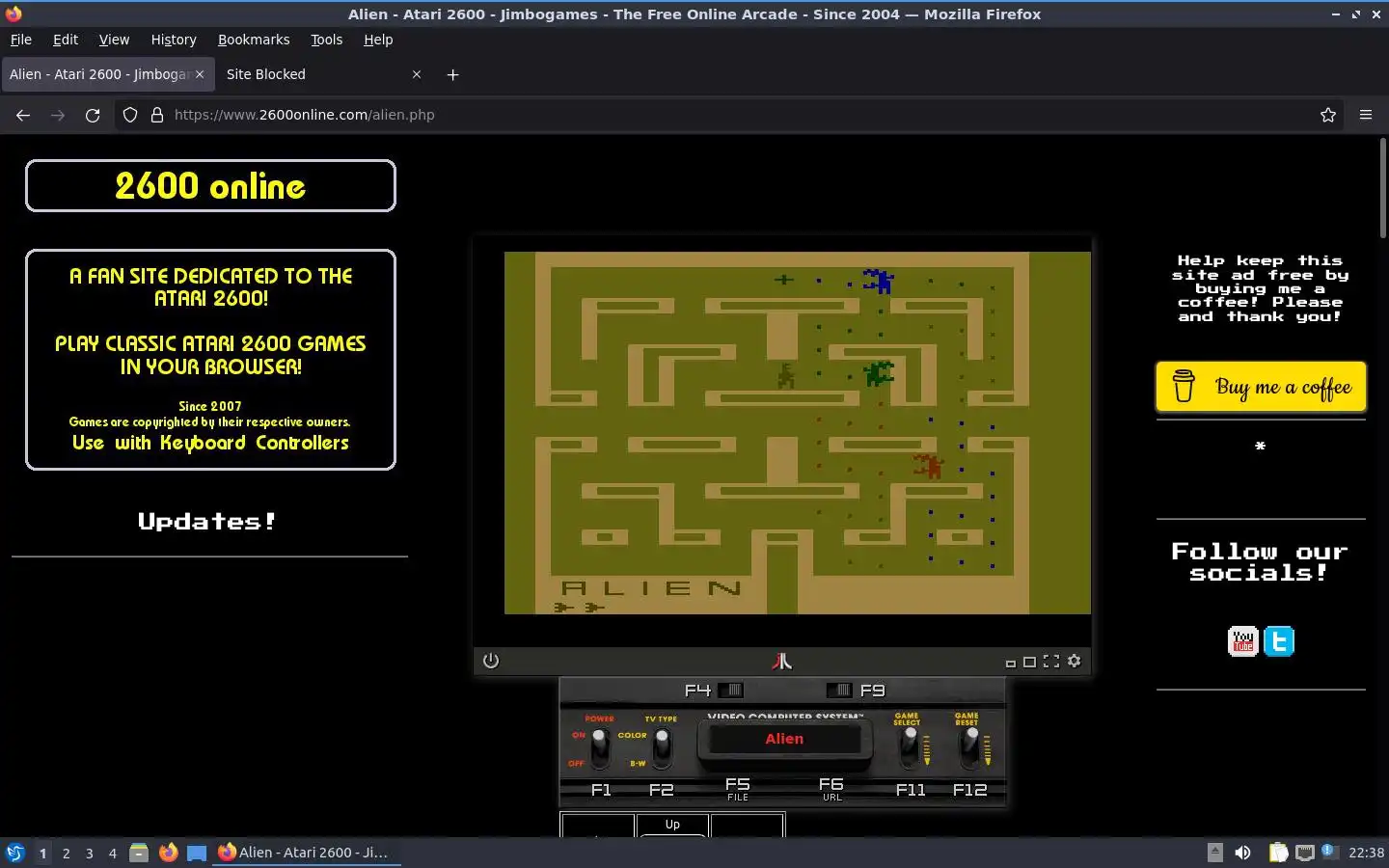Click the page vertical scrollbar
This screenshot has height=868, width=1389.
click(1382, 189)
